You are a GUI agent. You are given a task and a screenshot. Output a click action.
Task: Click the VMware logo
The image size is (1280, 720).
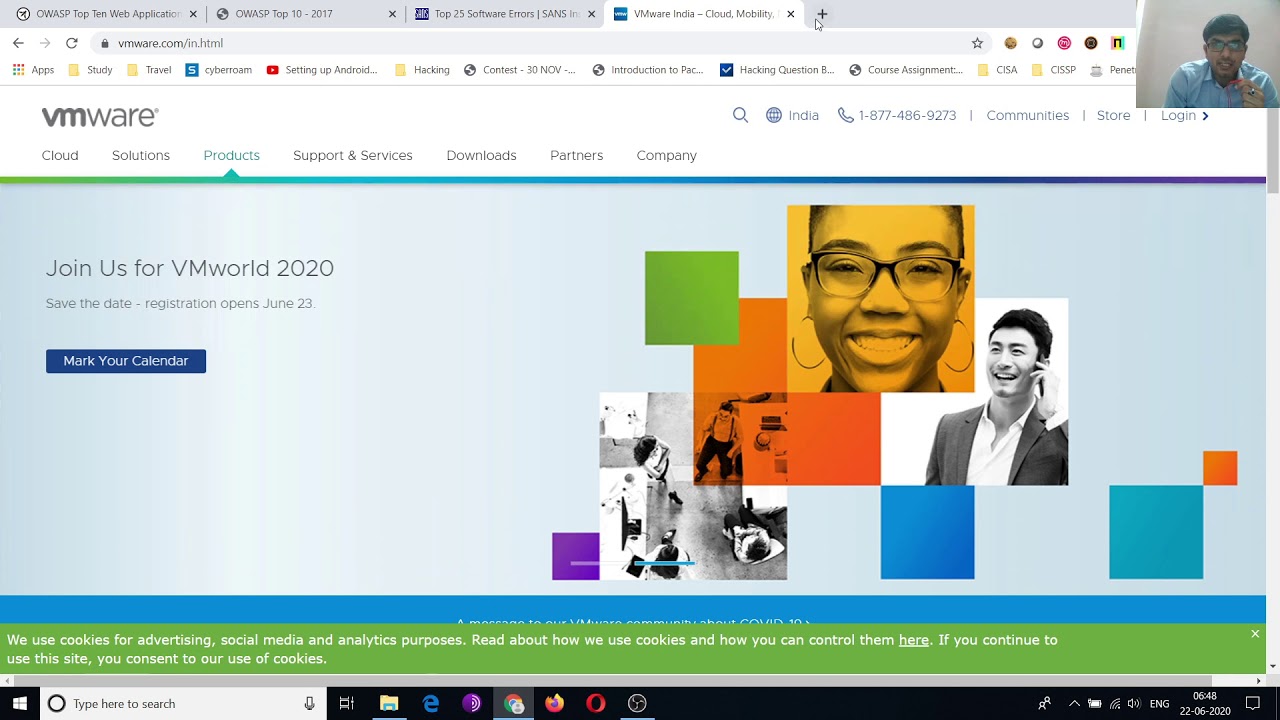point(100,117)
